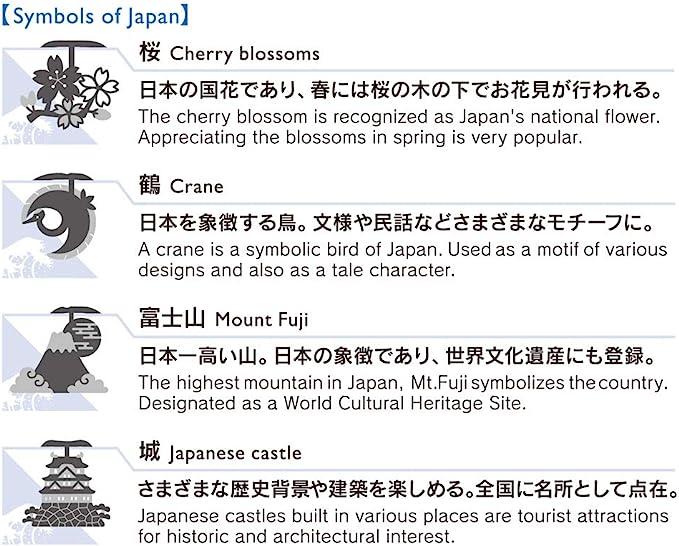Click the English text about castle tourist attractions
679x546 pixels.
pyautogui.click(x=403, y=527)
